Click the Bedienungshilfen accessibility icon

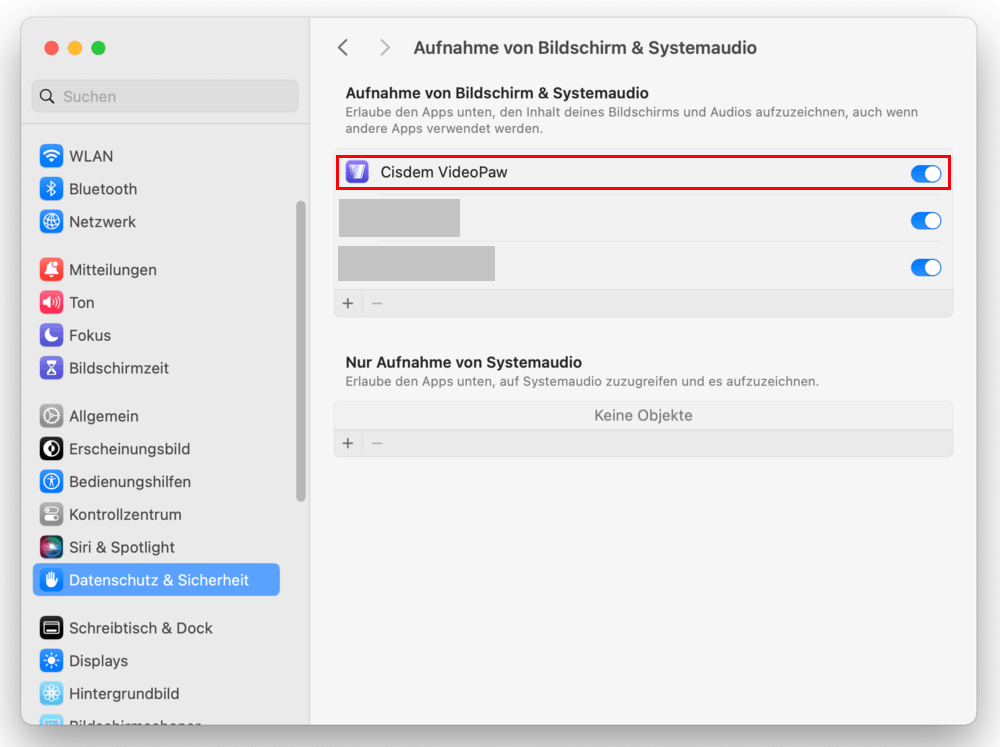[x=51, y=482]
